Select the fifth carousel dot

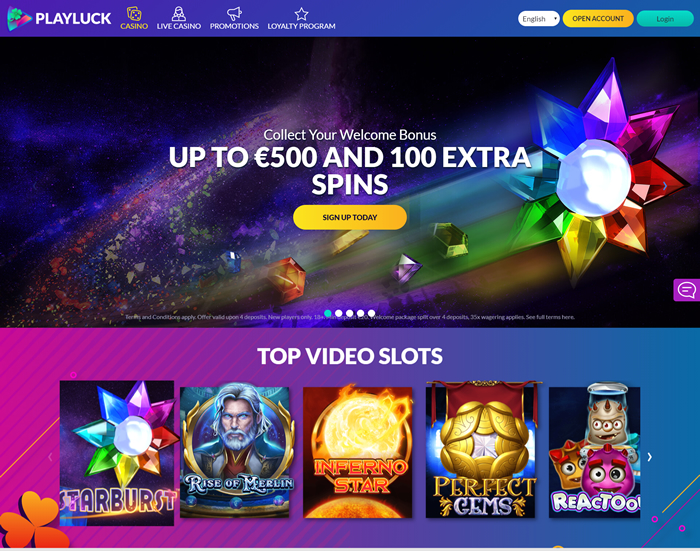371,313
